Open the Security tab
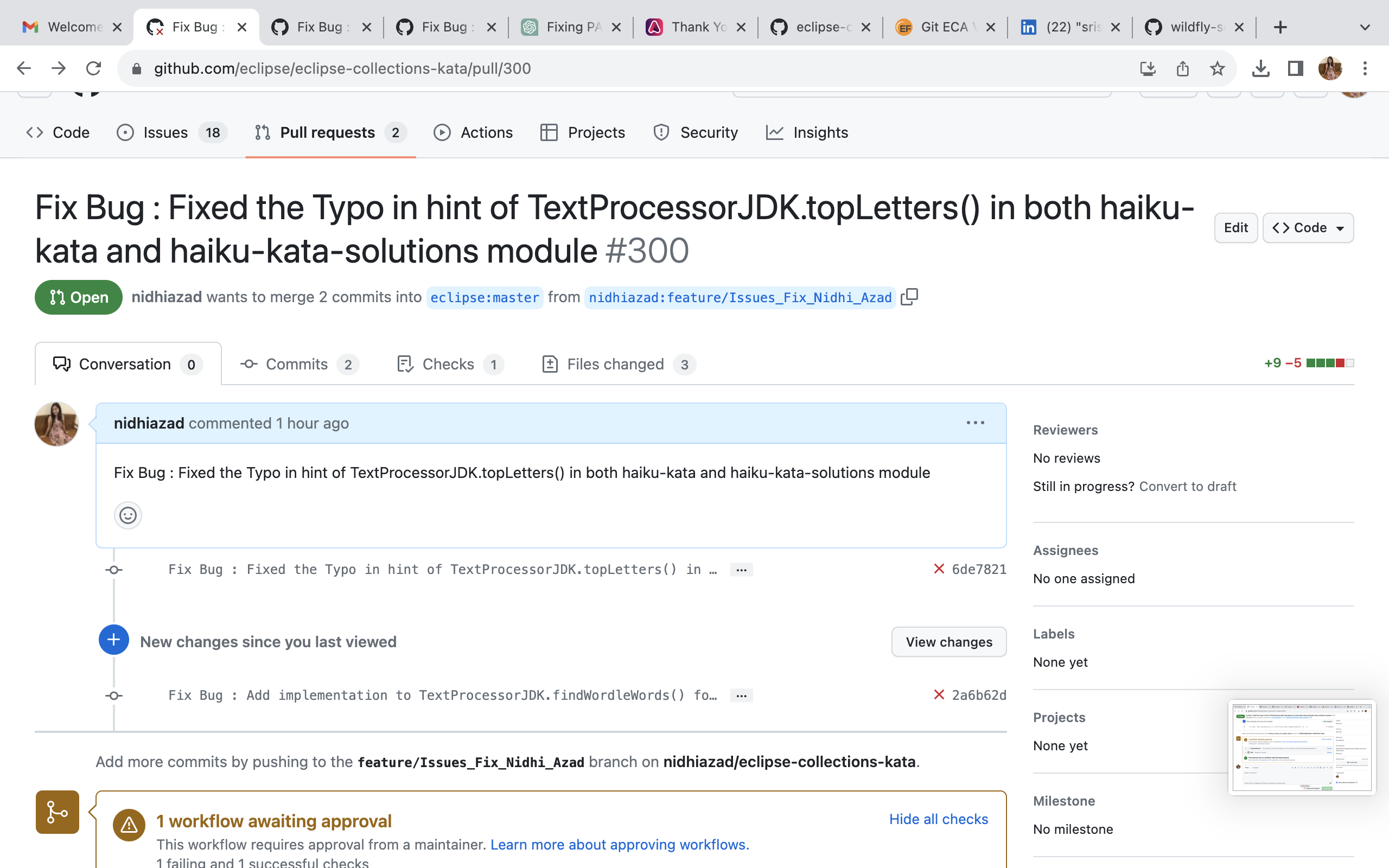This screenshot has height=868, width=1389. (x=696, y=132)
